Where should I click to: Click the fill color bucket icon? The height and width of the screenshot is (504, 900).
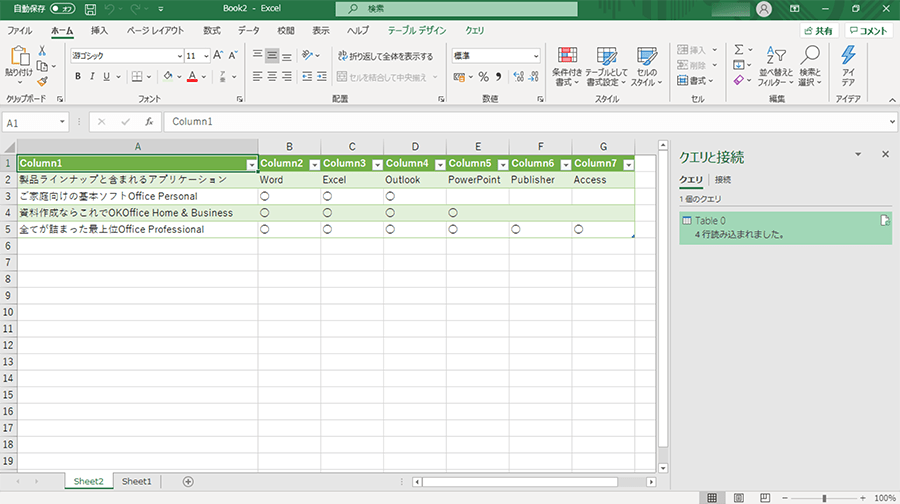point(168,76)
